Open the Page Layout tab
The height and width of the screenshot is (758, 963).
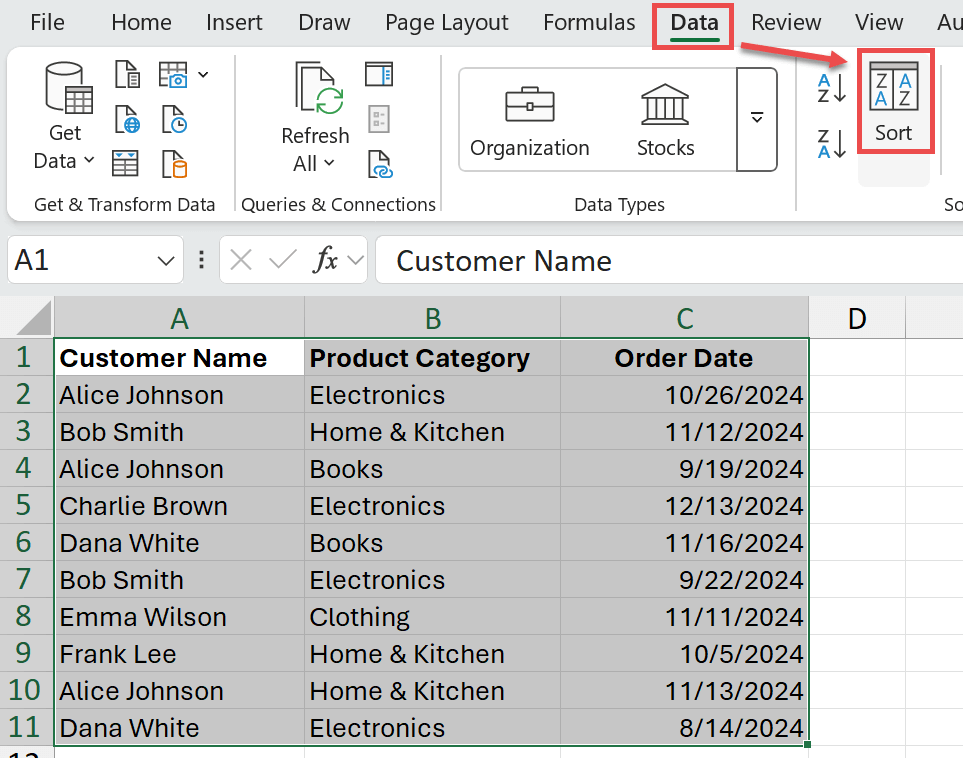[446, 23]
